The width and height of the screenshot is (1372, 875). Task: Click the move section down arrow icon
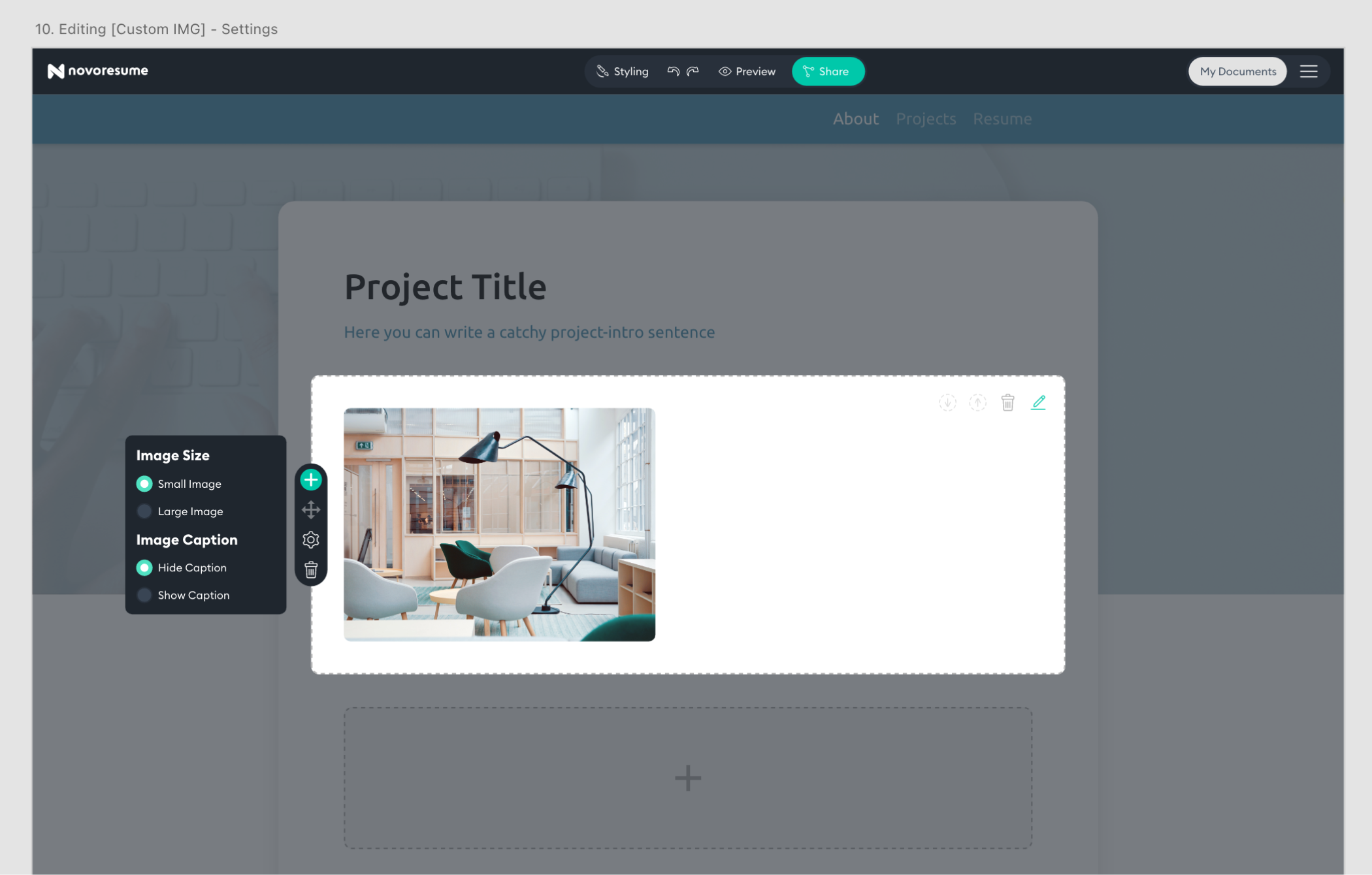(947, 402)
